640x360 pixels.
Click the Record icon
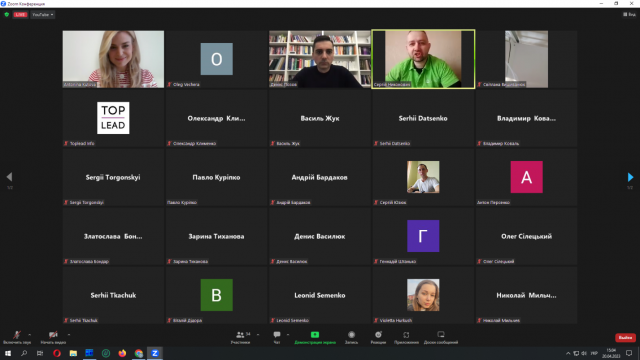click(351, 337)
